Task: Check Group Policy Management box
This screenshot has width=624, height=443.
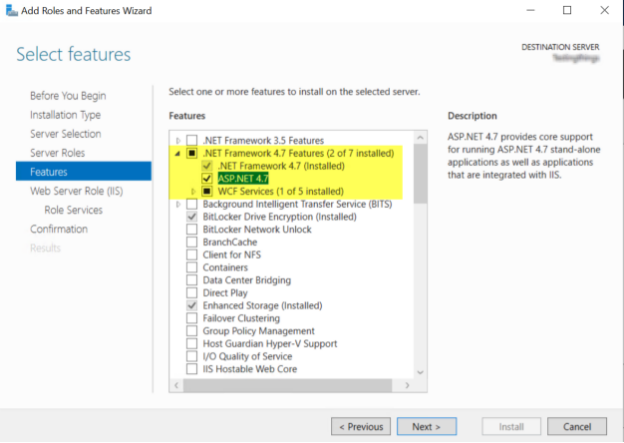Action: [192, 331]
